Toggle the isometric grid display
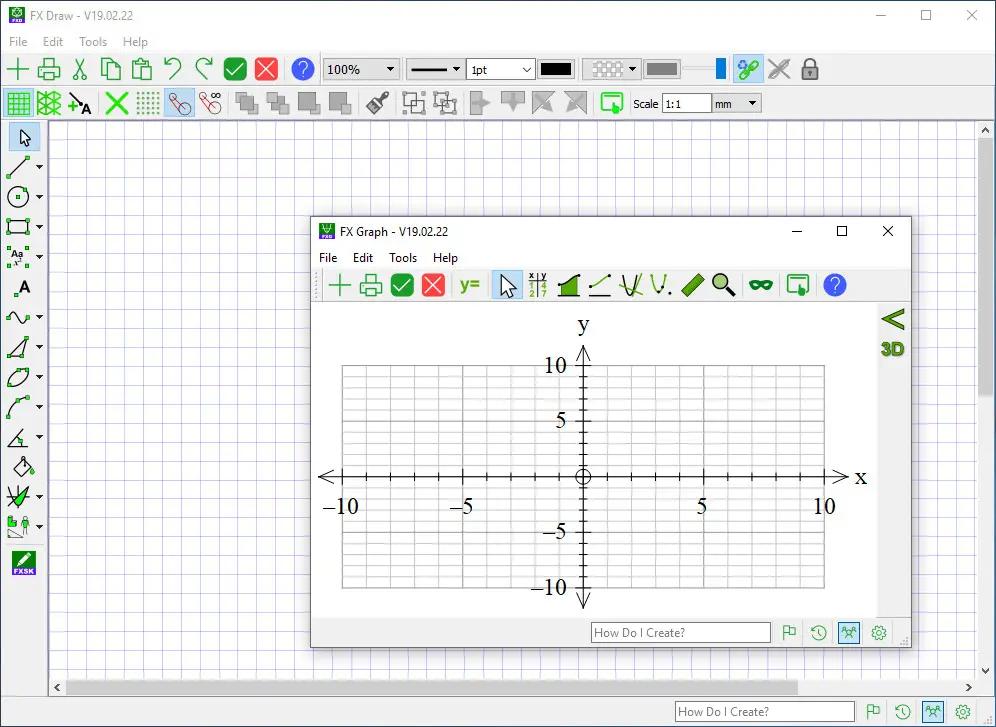 49,103
